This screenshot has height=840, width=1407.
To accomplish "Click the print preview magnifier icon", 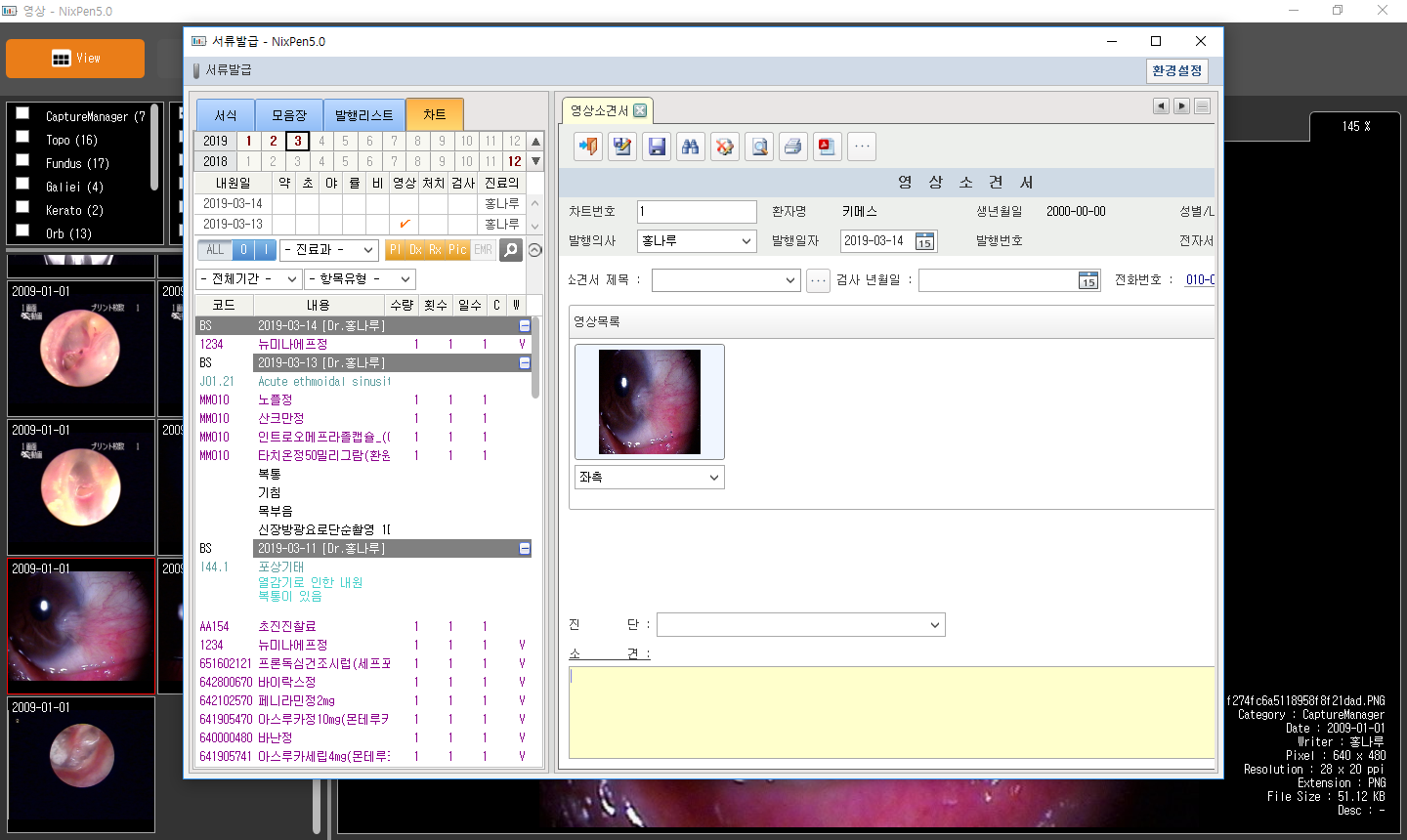I will pos(759,147).
